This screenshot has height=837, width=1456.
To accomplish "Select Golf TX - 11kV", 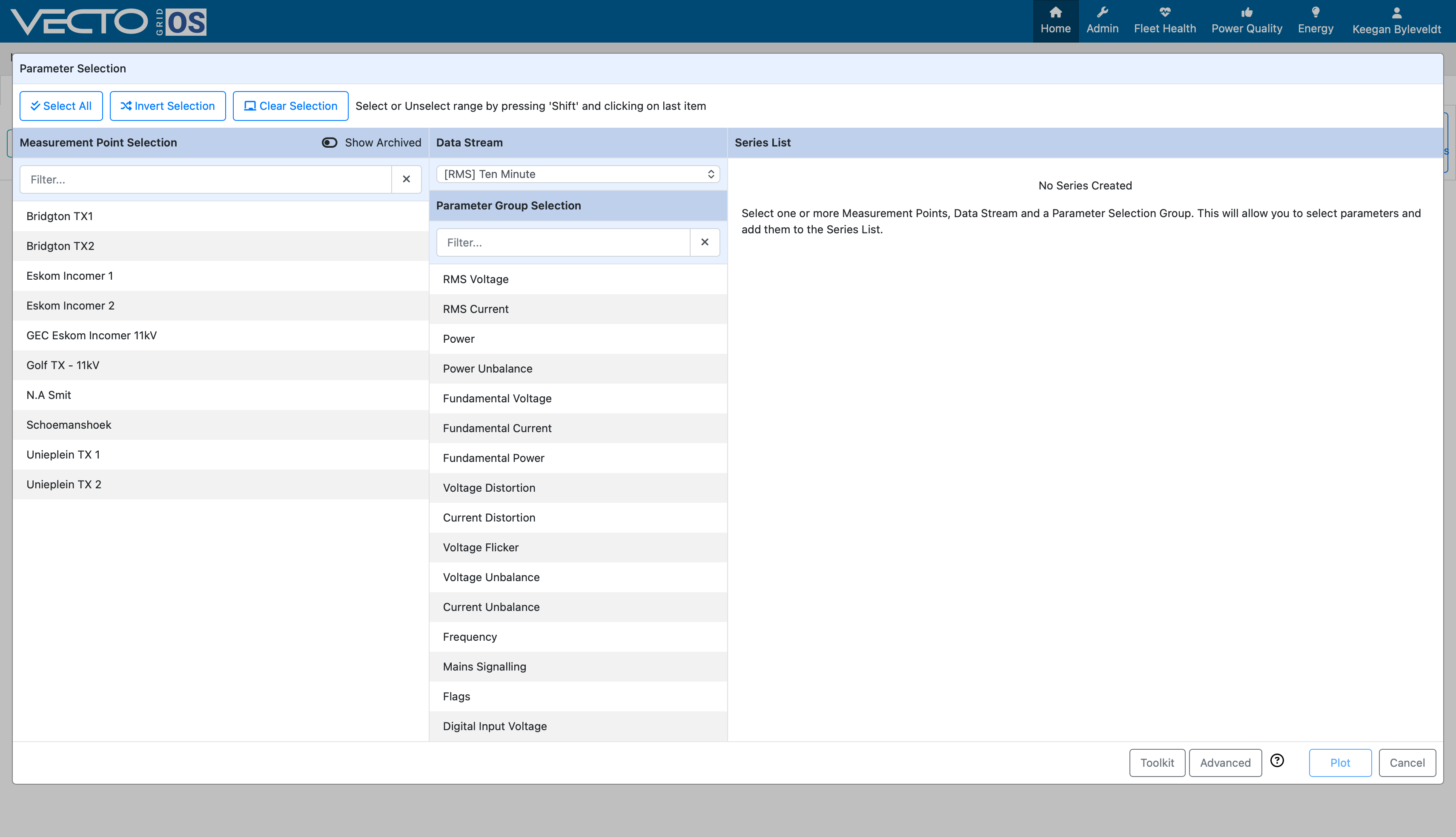I will pos(221,366).
